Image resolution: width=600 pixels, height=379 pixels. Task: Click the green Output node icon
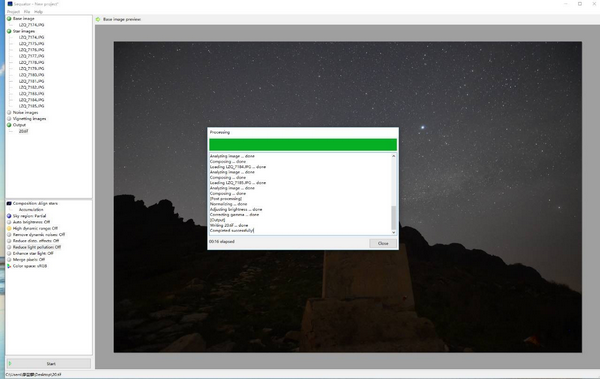[x=9, y=125]
